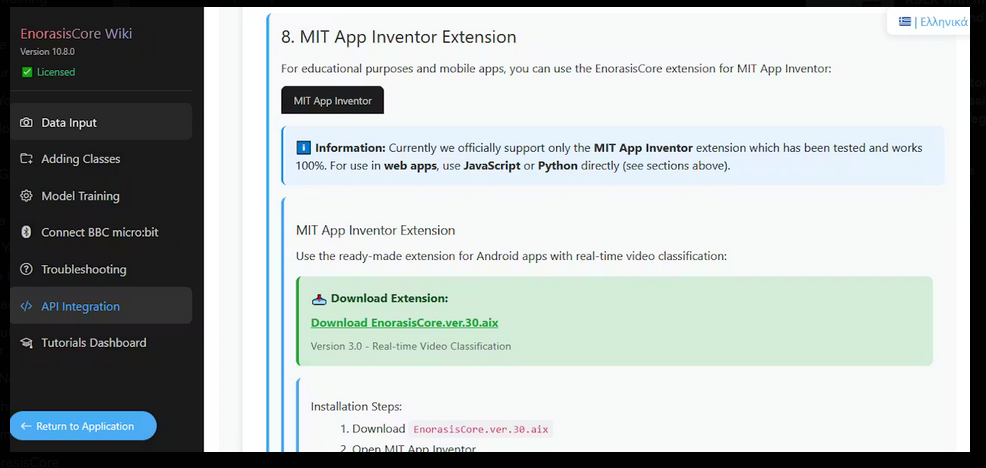Click the question mark icon beside Troubleshooting
Image resolution: width=986 pixels, height=468 pixels.
26,269
